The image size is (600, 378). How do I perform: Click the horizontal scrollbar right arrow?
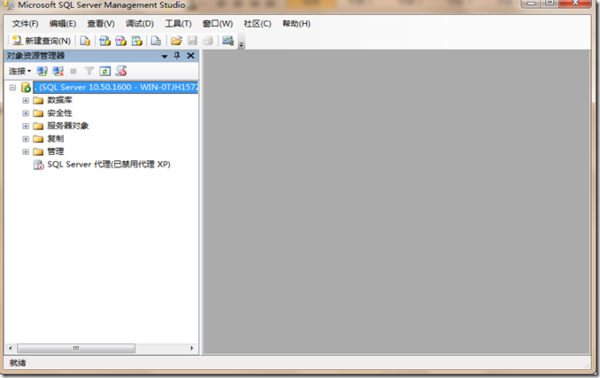[192, 348]
